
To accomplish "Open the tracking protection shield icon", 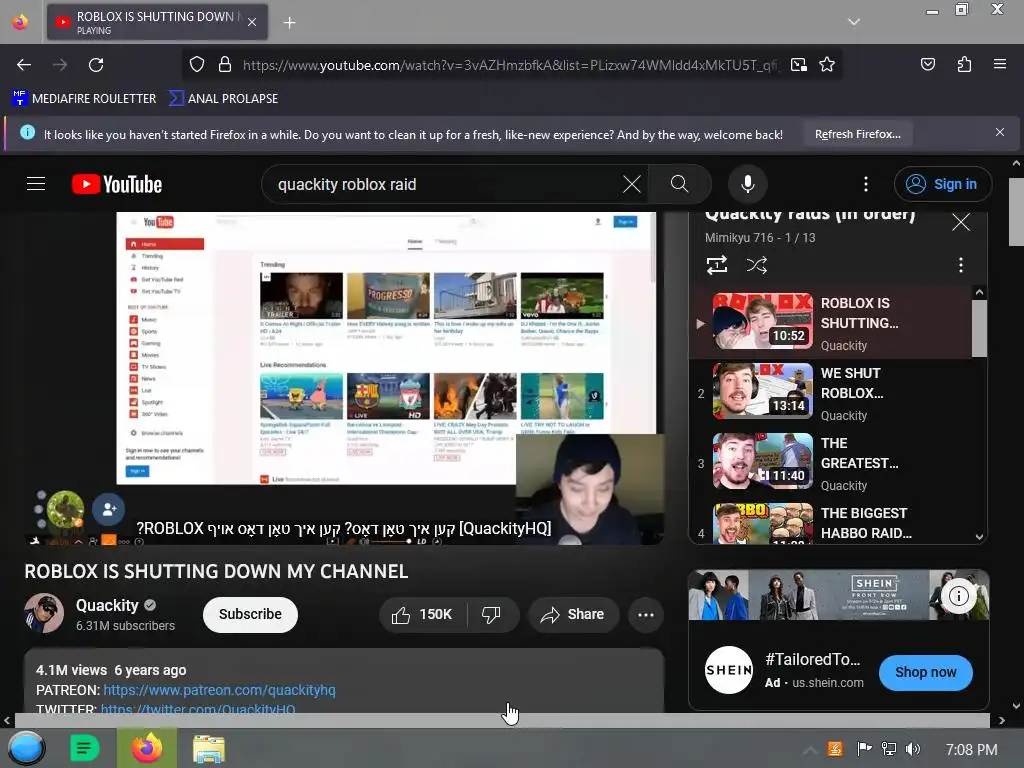I will tap(197, 65).
